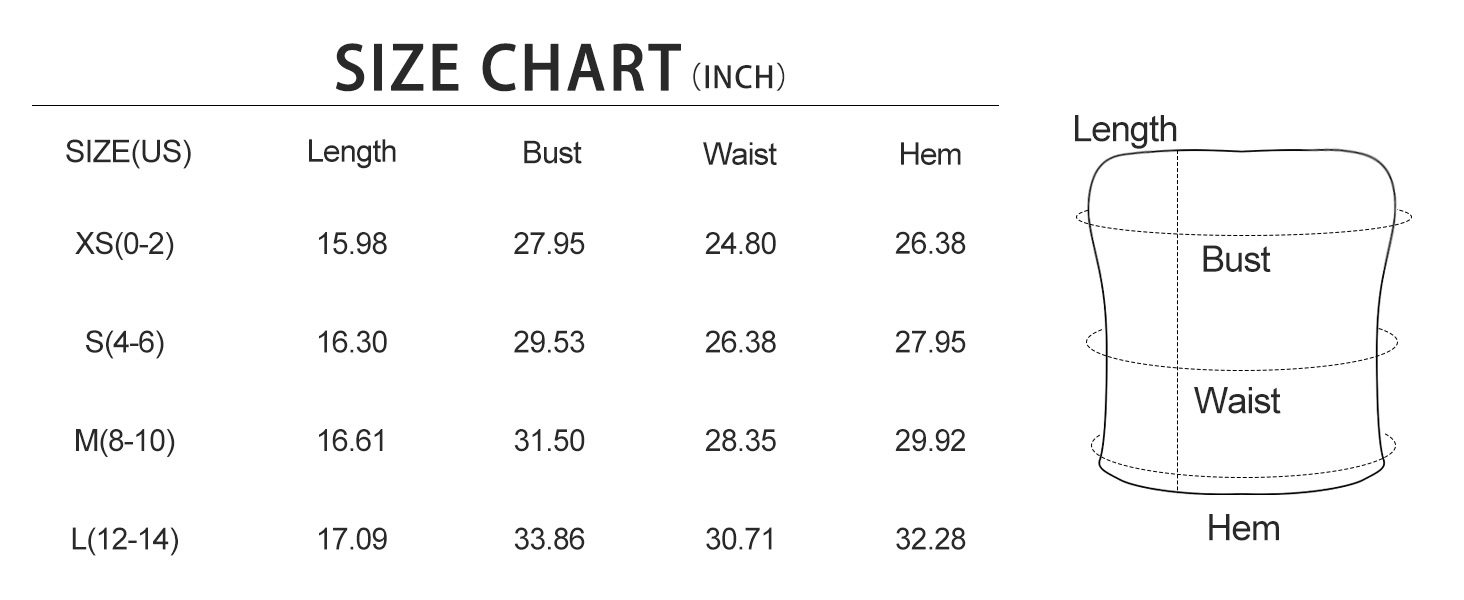The height and width of the screenshot is (600, 1464).
Task: Click the Bust column header
Action: tap(552, 153)
